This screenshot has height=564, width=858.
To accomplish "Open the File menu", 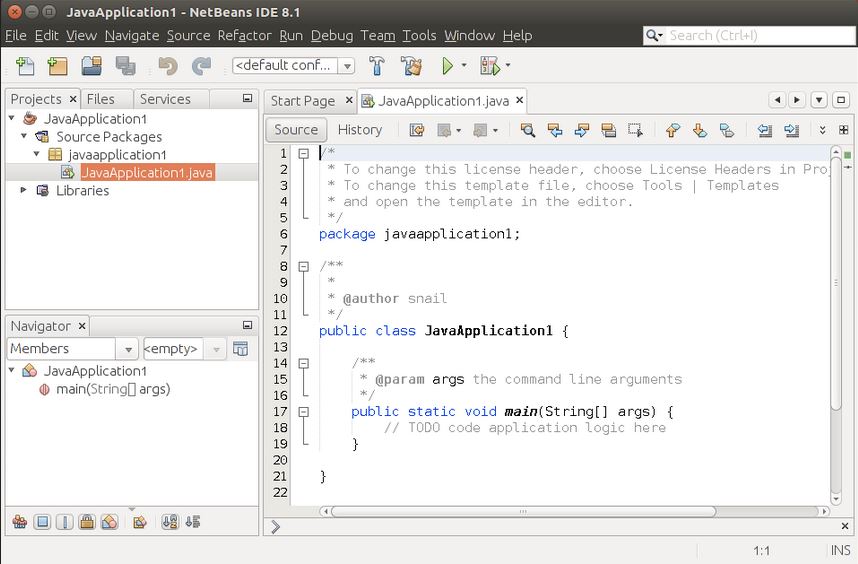I will click(x=15, y=36).
